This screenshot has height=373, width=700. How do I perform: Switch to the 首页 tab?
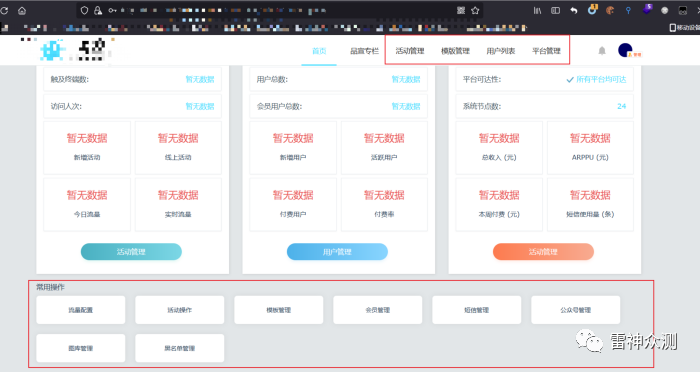tap(319, 51)
